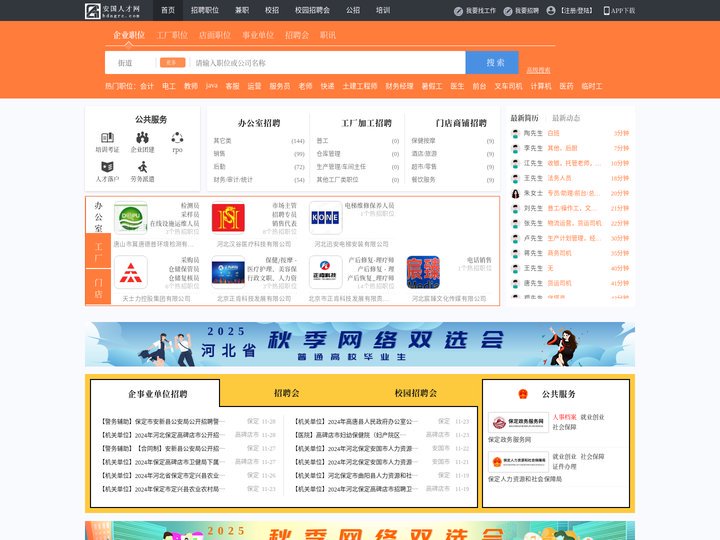This screenshot has width=720, height=540.
Task: Switch to the 招聘会 tab in yellow panel
Action: pos(287,393)
